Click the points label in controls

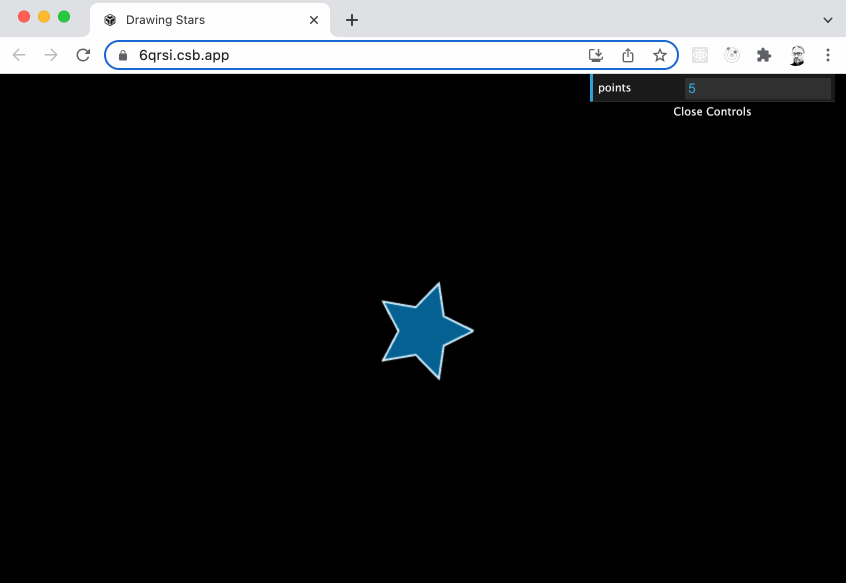pyautogui.click(x=615, y=88)
